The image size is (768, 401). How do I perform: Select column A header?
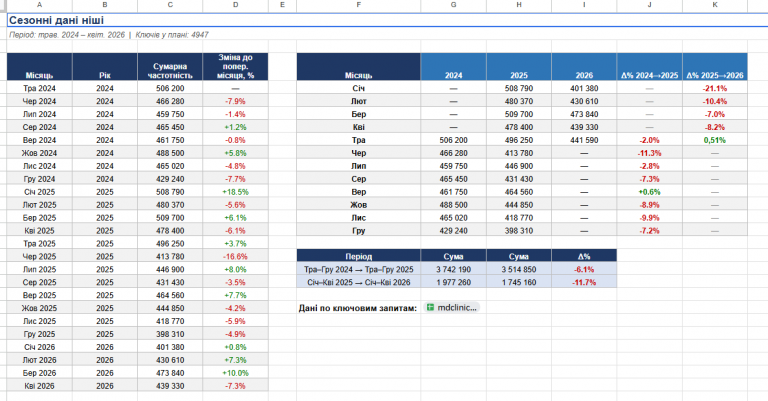coord(39,5)
